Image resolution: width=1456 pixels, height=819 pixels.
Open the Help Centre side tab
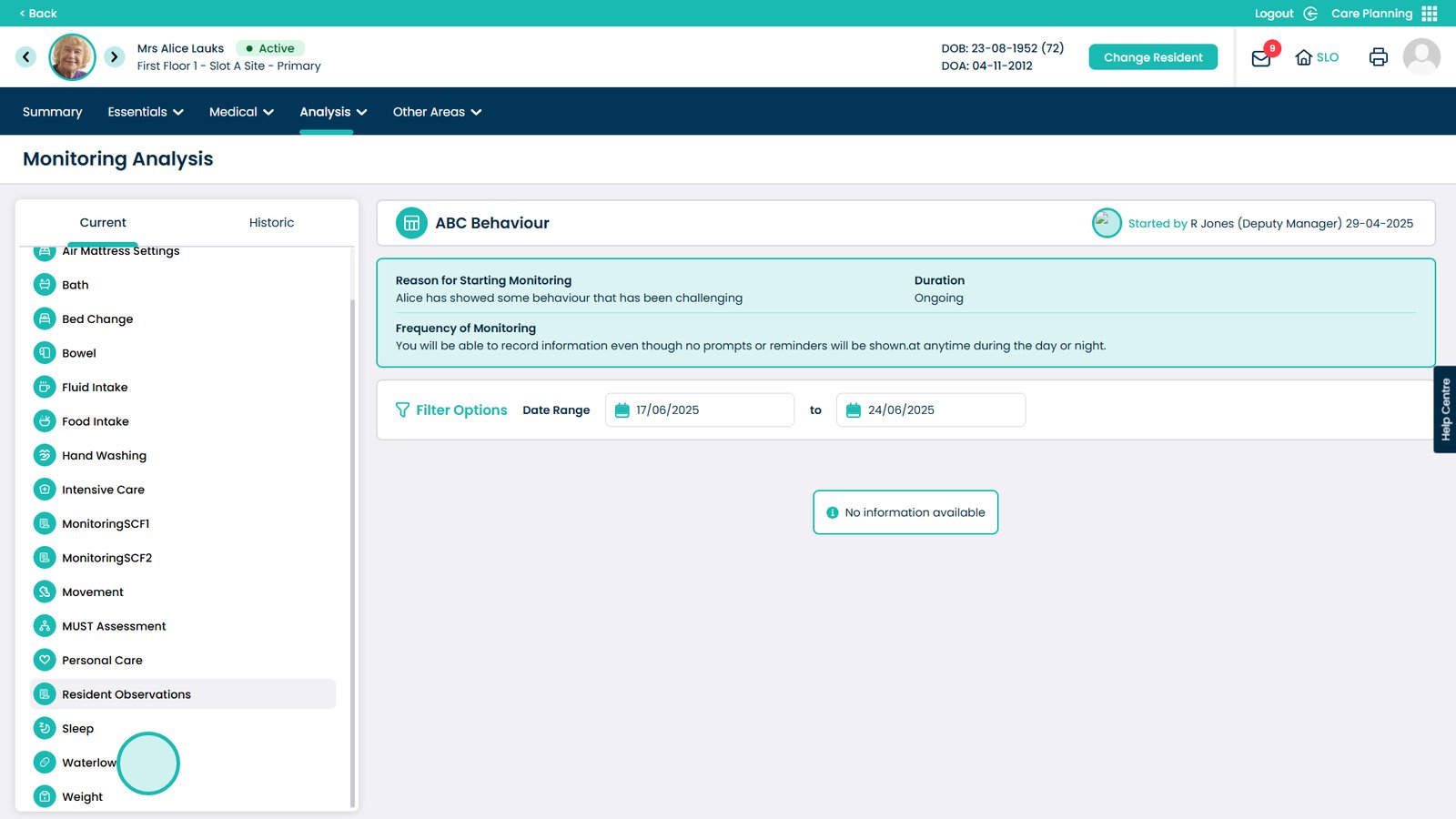[x=1445, y=409]
